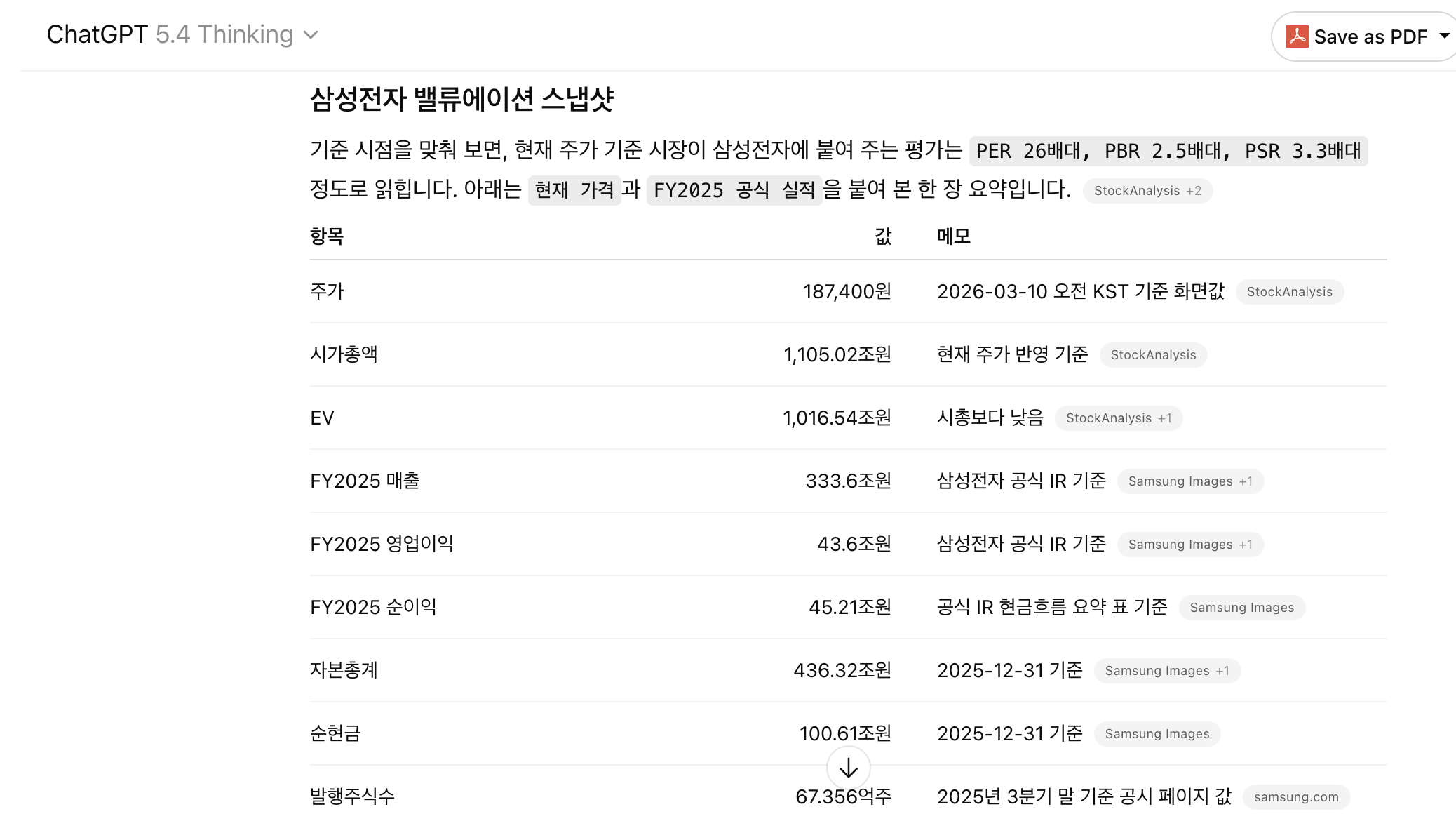Open Samsung Images chip in FY2025 순이익 row
This screenshot has width=1456, height=814.
click(1241, 608)
